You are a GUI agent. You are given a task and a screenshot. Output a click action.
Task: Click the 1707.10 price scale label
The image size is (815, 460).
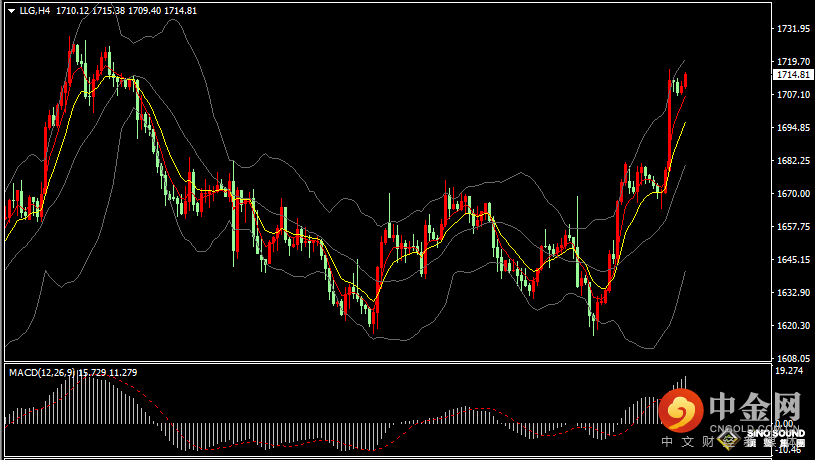pos(793,95)
